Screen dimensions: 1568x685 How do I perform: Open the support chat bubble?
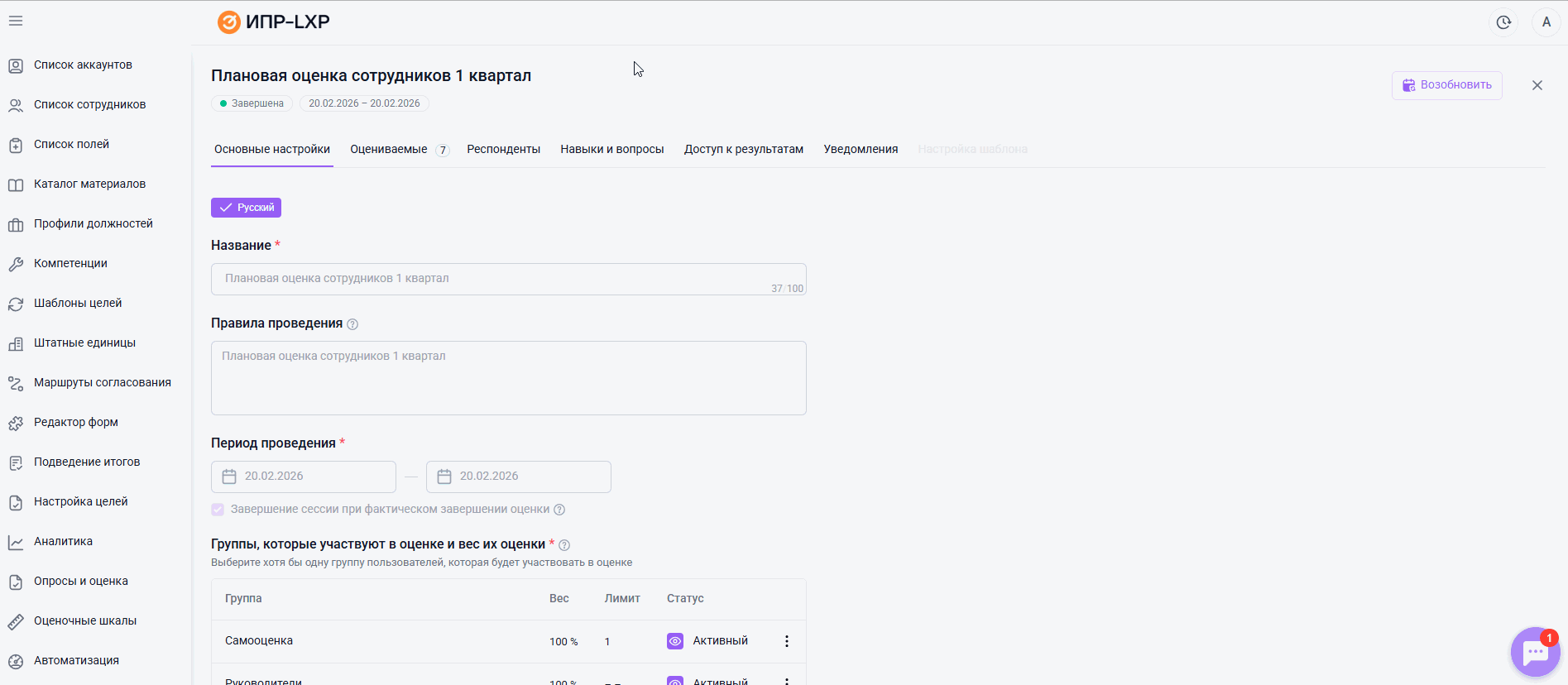point(1535,652)
